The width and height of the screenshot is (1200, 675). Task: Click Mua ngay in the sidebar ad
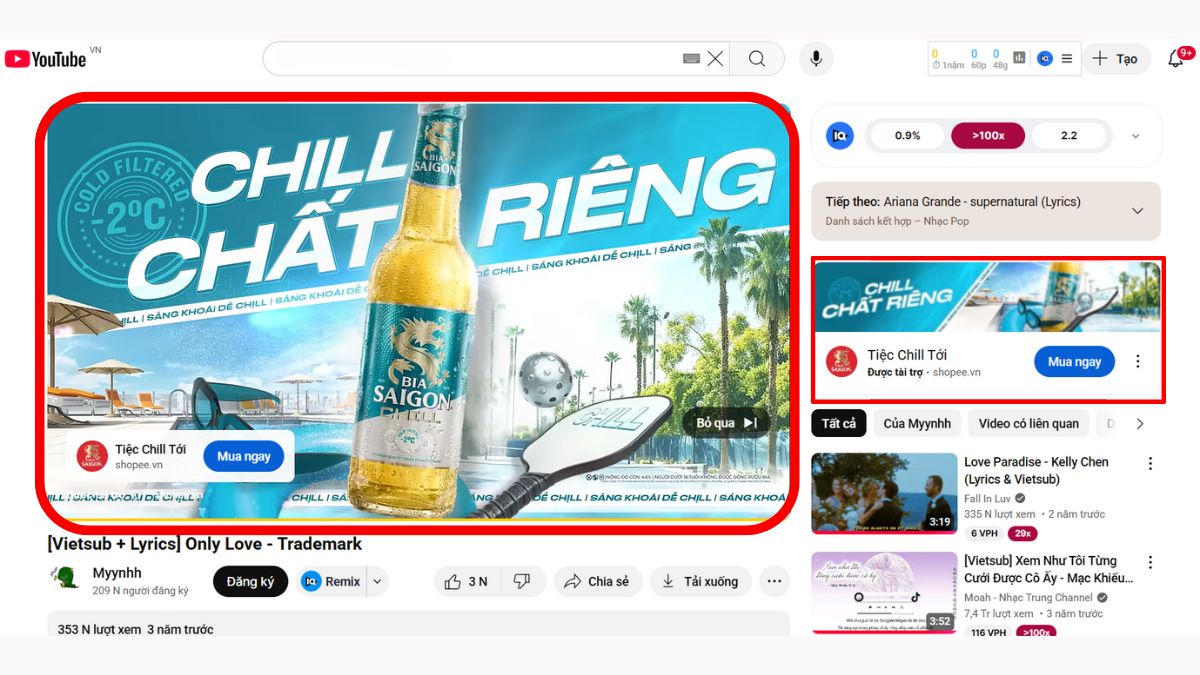1074,362
